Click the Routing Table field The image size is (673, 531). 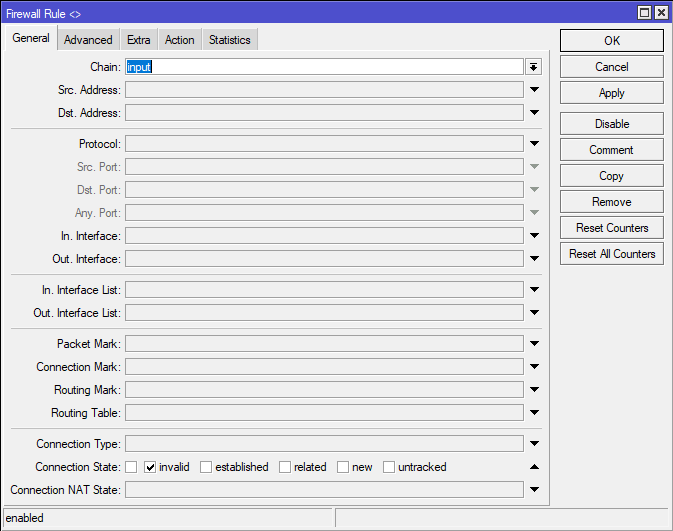pos(324,413)
